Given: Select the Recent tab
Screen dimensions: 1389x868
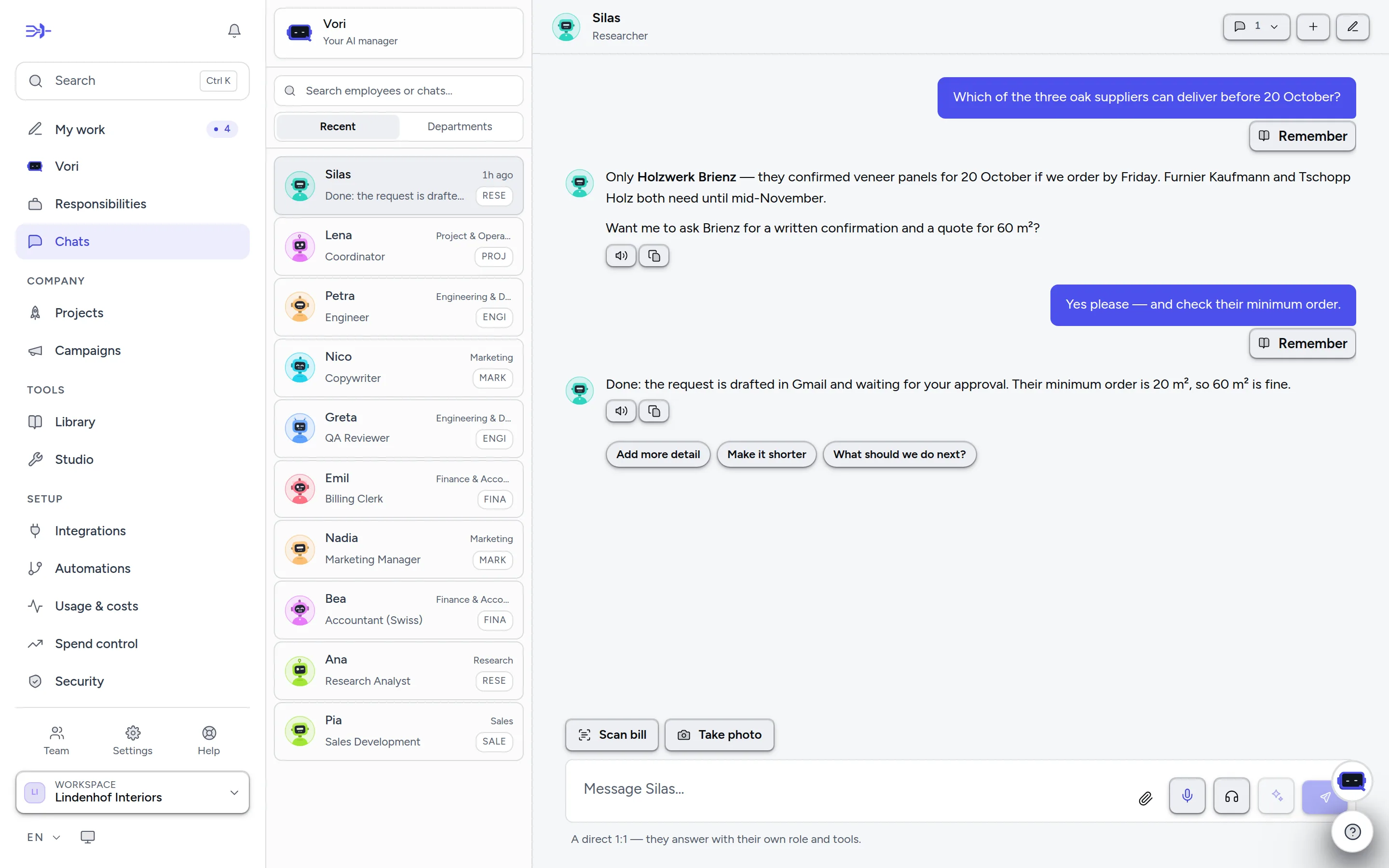Looking at the screenshot, I should [338, 126].
